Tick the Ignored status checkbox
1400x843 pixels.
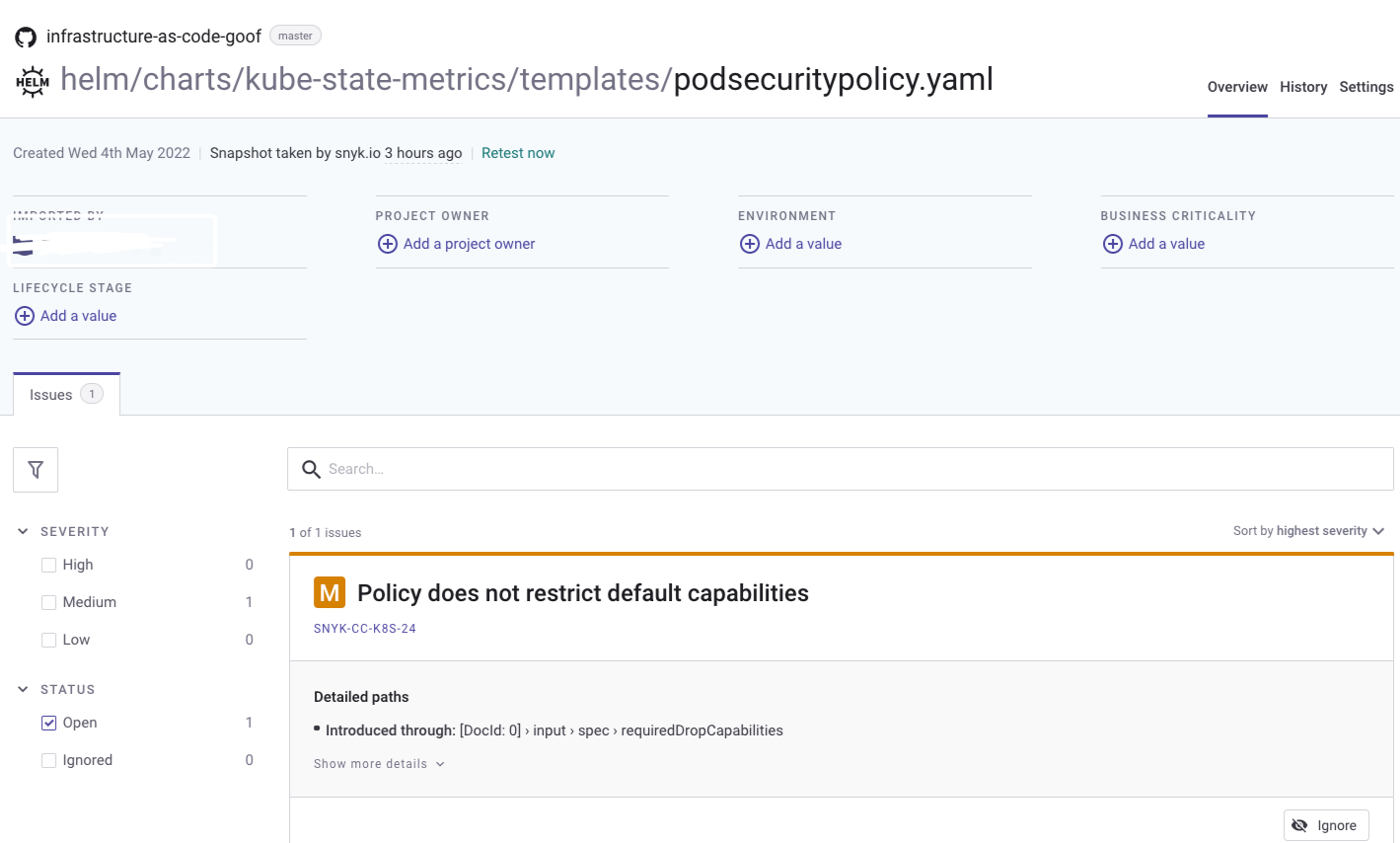point(49,761)
